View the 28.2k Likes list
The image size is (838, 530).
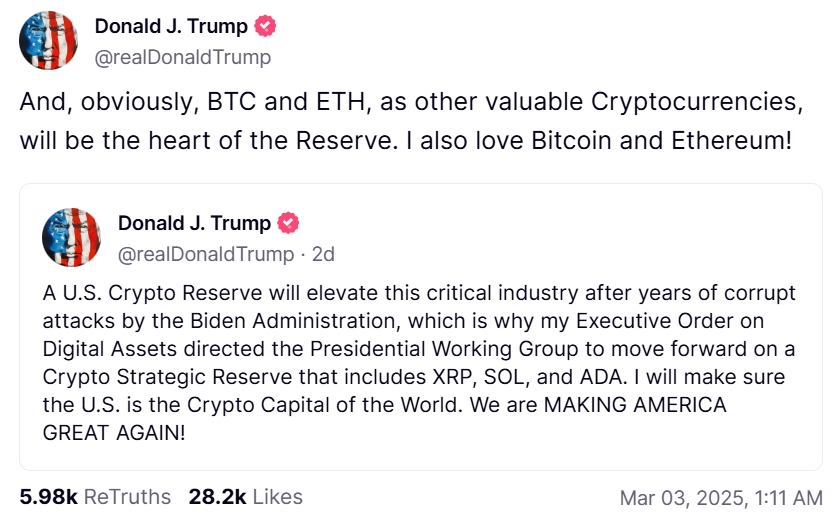(x=245, y=496)
